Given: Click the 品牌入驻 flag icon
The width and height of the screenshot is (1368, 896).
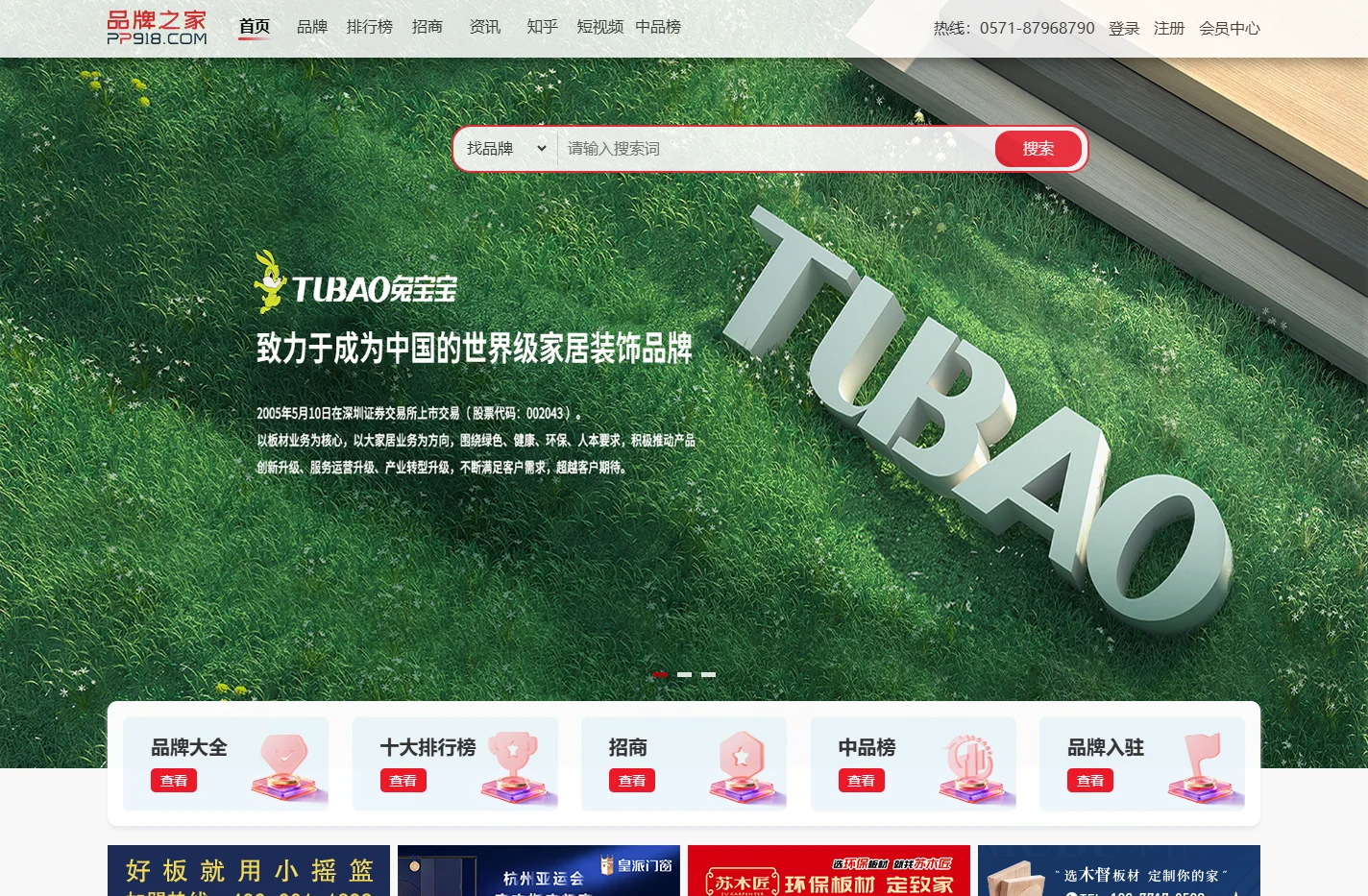Looking at the screenshot, I should click(1205, 768).
